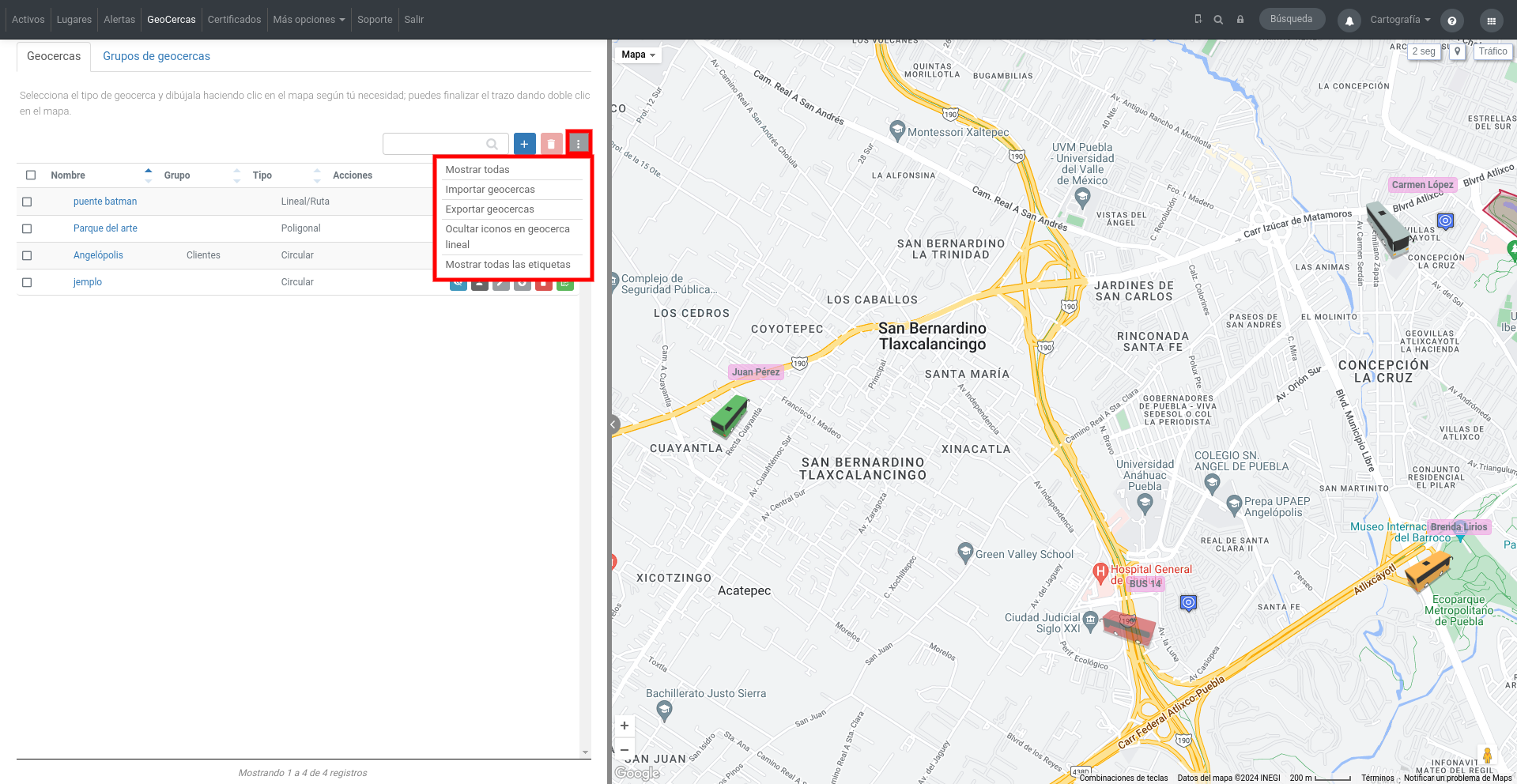Click the pink trash delete button
This screenshot has height=784, width=1517.
551,144
